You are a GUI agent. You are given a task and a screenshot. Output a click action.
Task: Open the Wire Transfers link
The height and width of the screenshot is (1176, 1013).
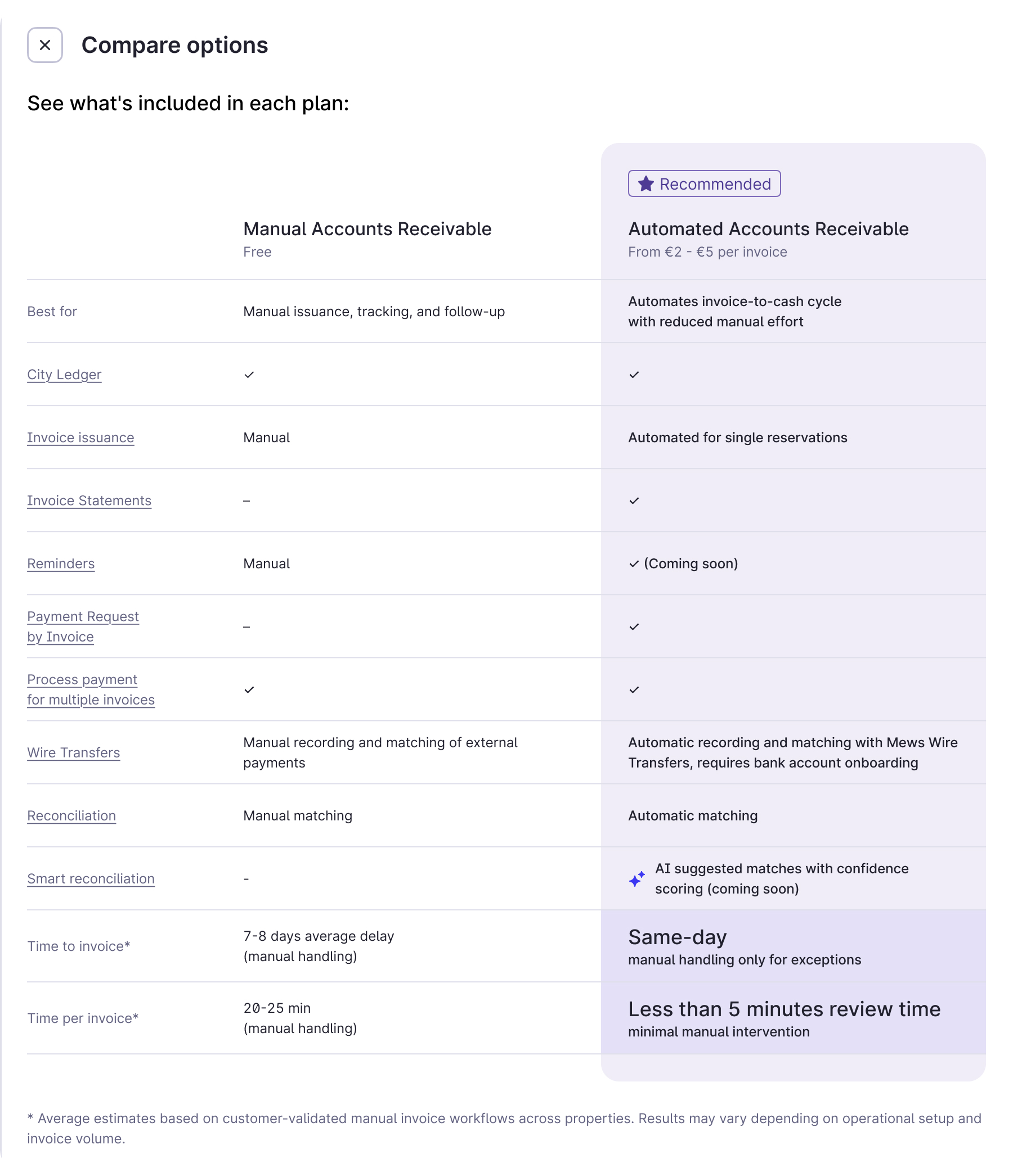pyautogui.click(x=74, y=753)
